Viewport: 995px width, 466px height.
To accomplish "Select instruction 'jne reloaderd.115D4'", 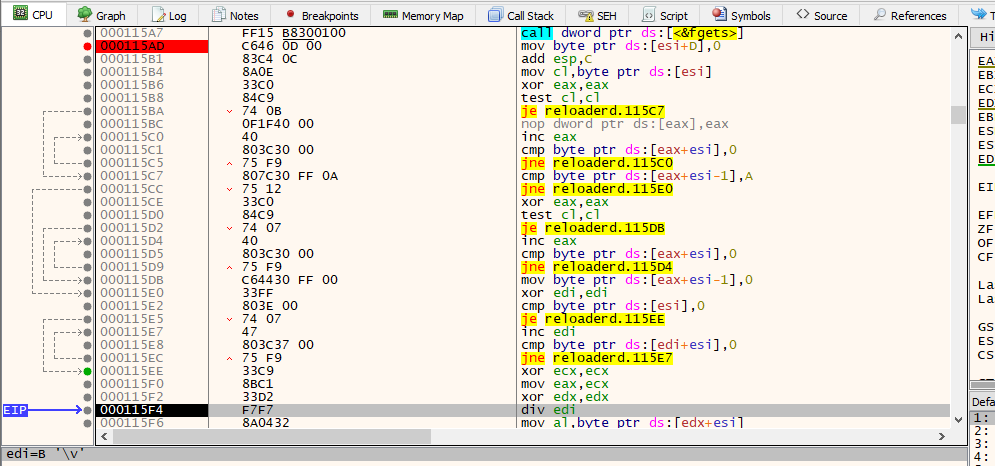I will pos(597,267).
